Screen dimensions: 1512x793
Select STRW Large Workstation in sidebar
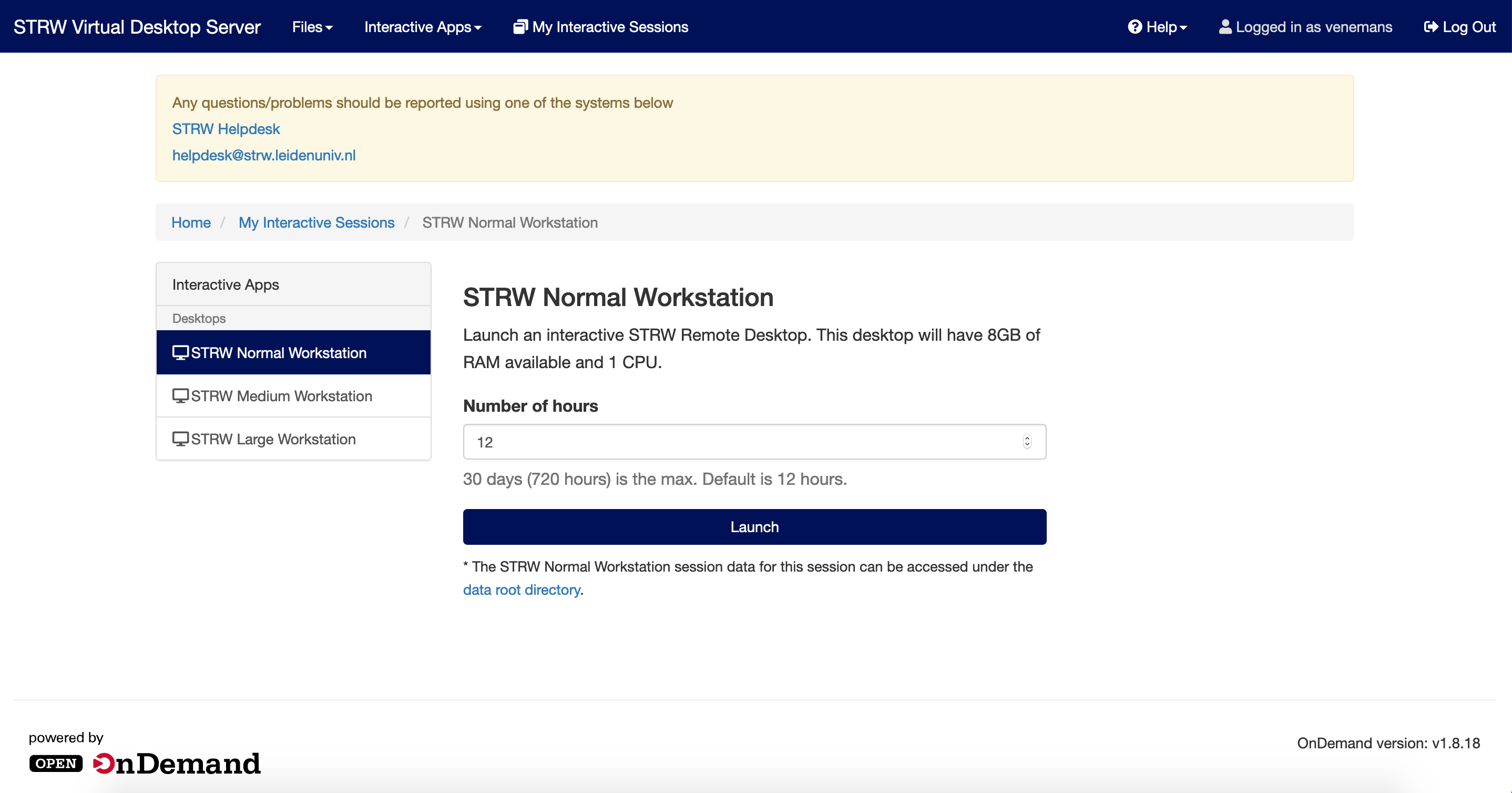point(273,440)
